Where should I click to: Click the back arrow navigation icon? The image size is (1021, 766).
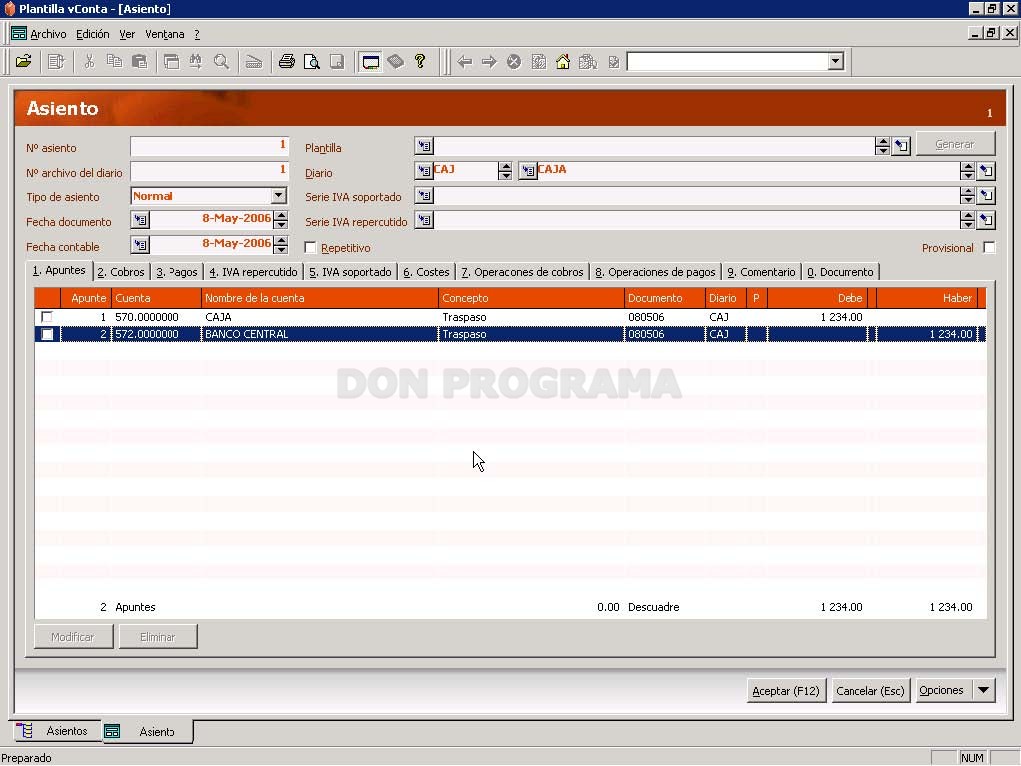[464, 62]
